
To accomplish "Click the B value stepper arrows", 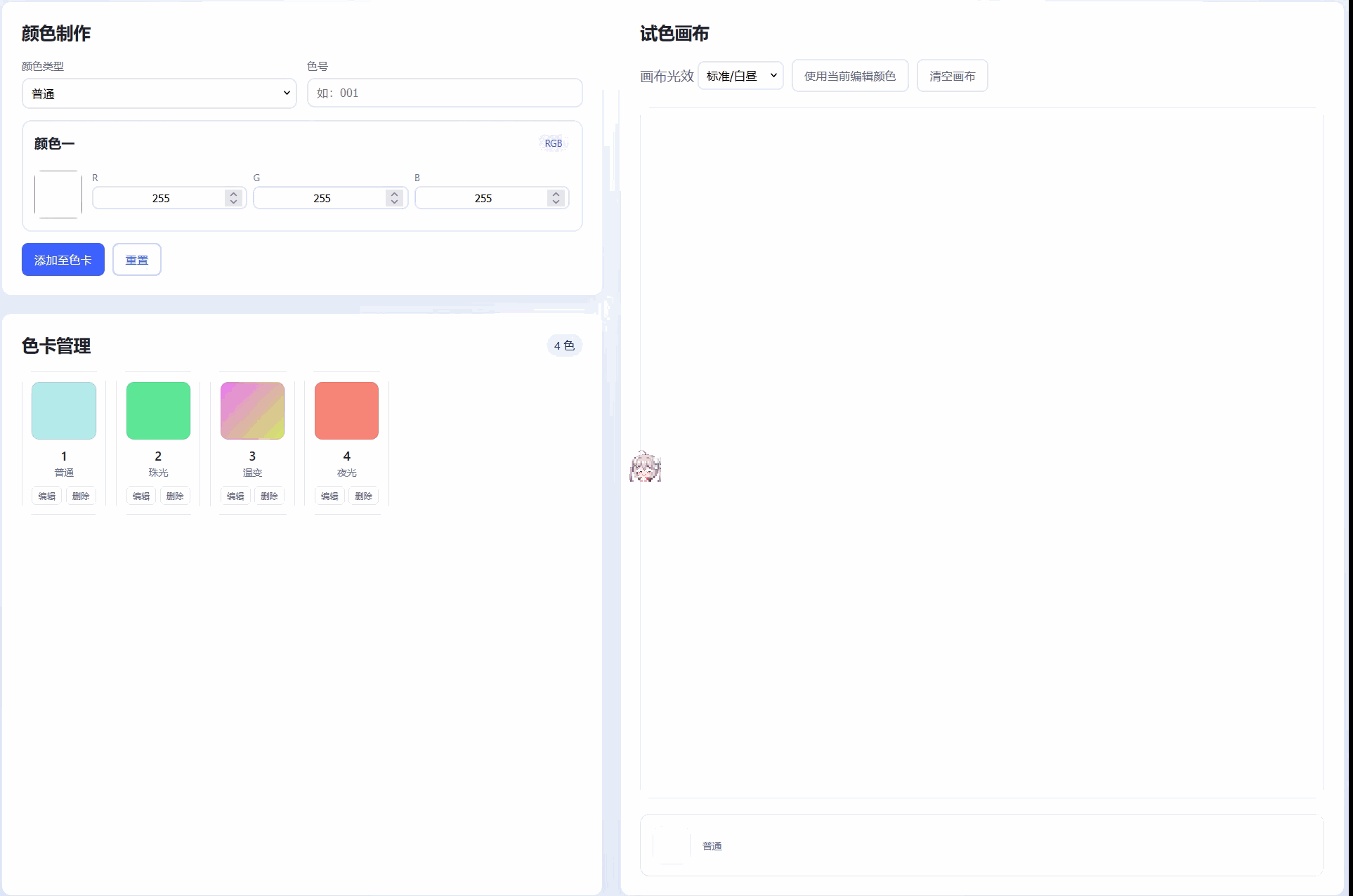I will point(556,198).
